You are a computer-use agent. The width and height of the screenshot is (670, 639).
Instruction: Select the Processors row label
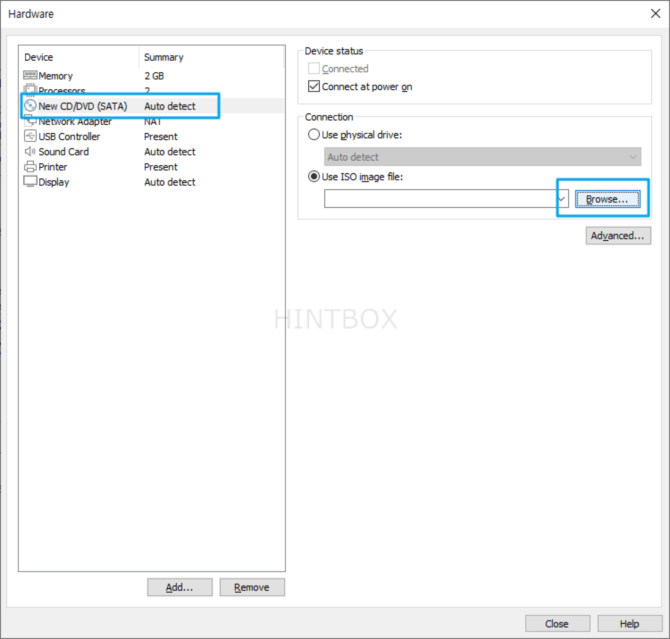62,91
